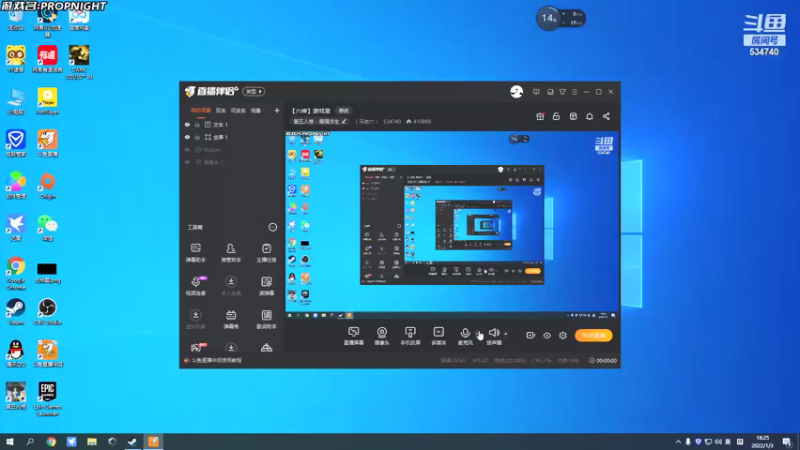
Task: Toggle the lock of 文本 1 source
Action: click(197, 124)
